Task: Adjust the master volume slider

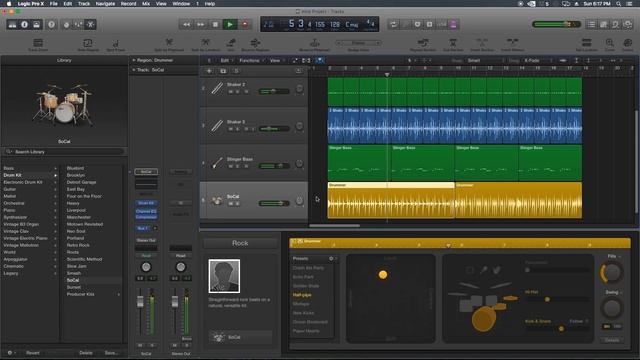Action: click(x=557, y=24)
